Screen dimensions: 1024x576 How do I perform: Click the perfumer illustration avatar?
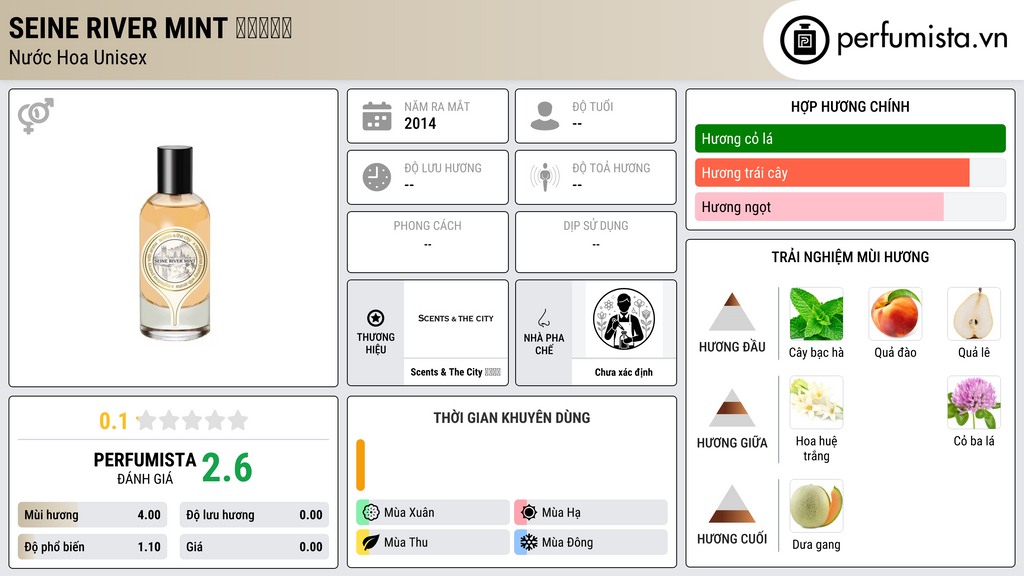pos(624,319)
